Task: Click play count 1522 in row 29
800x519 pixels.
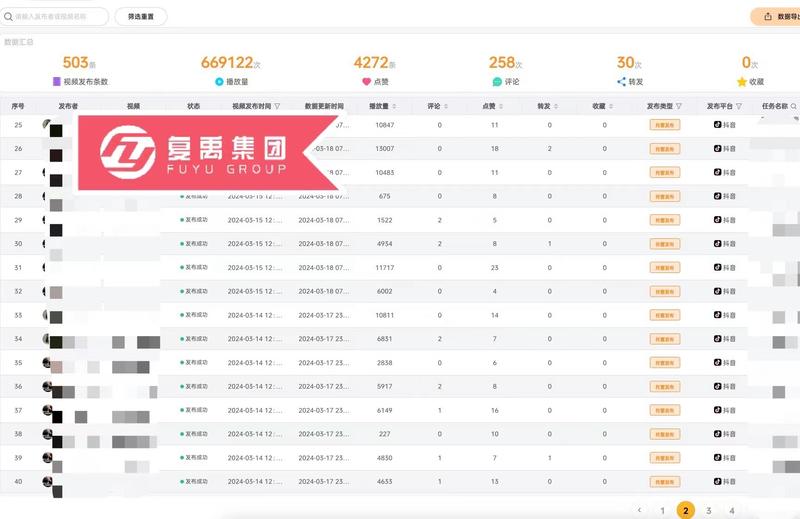Action: click(x=385, y=220)
